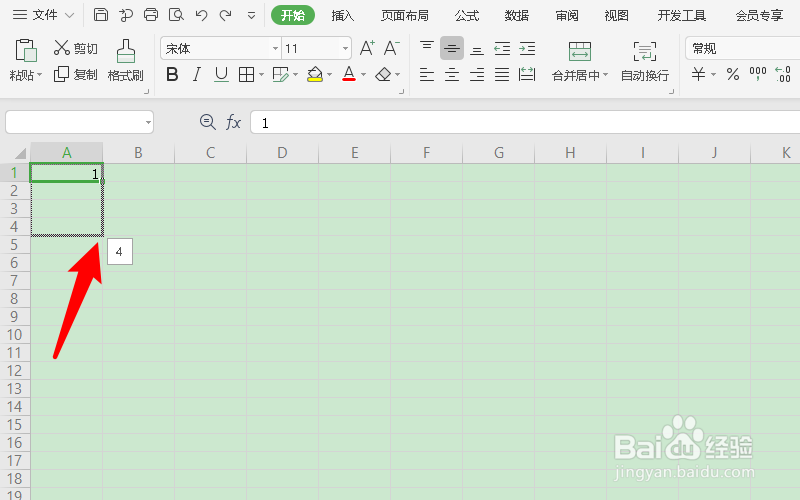Viewport: 800px width, 500px height.
Task: Open the font size 11 dropdown
Action: (x=345, y=48)
